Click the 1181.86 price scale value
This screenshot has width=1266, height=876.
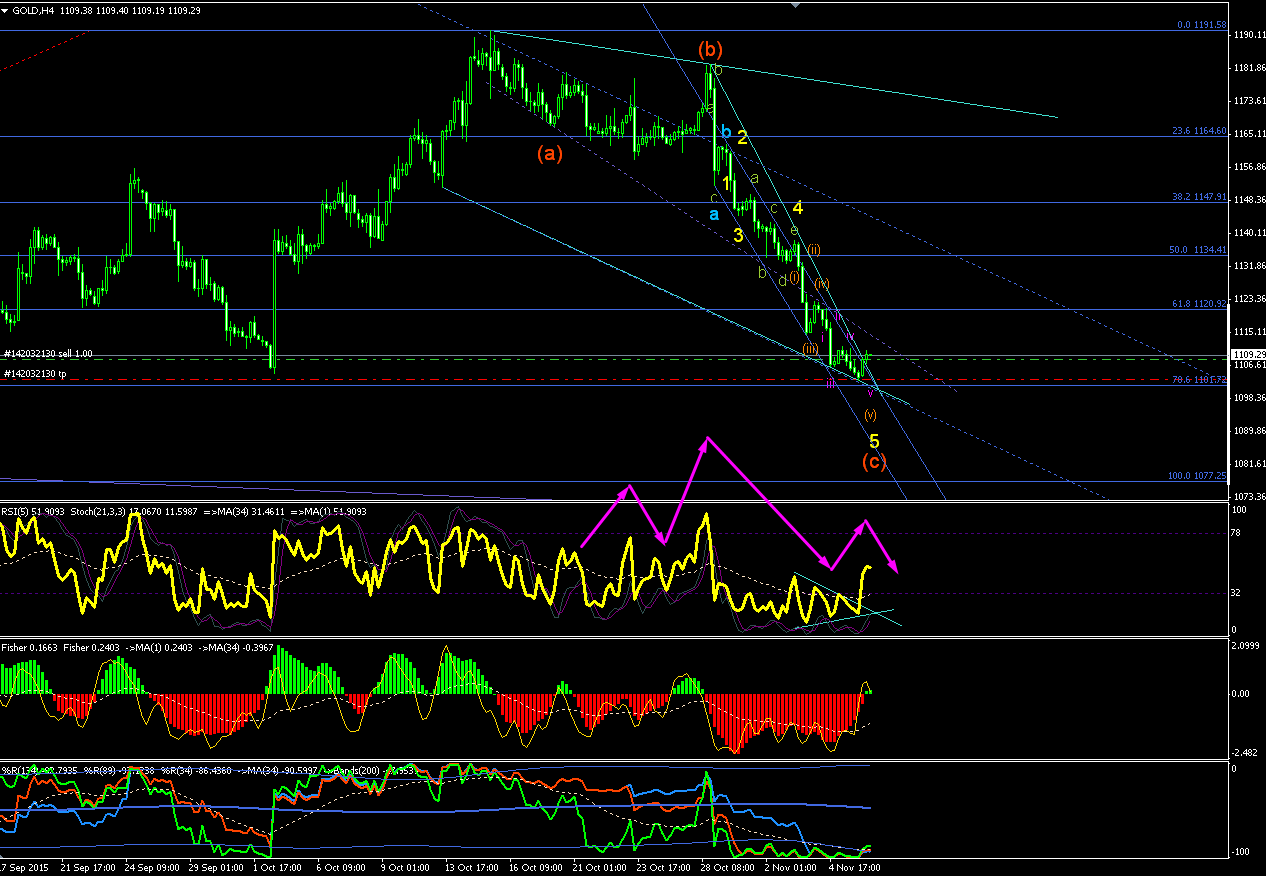pyautogui.click(x=1248, y=68)
